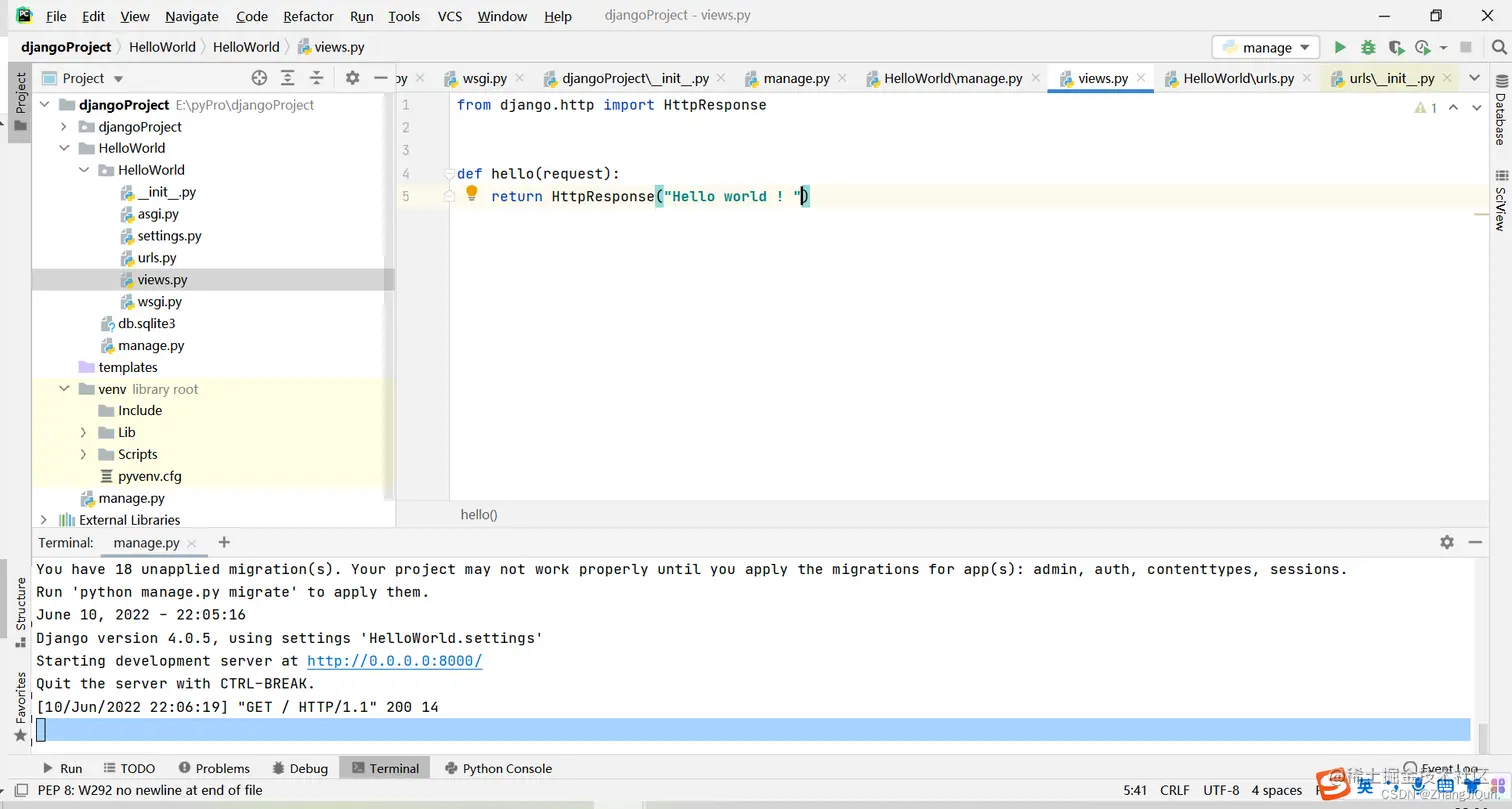Open the manage run configuration dropdown
1512x809 pixels.
[1266, 47]
